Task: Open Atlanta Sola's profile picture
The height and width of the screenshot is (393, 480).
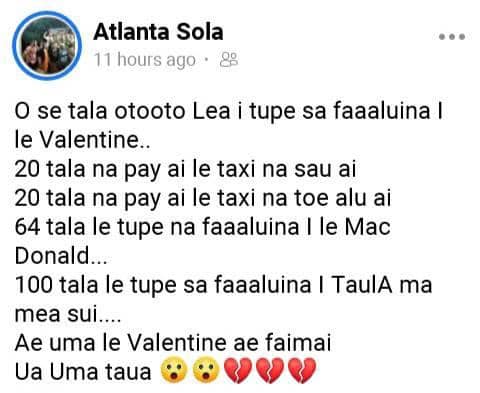Action: pyautogui.click(x=47, y=46)
